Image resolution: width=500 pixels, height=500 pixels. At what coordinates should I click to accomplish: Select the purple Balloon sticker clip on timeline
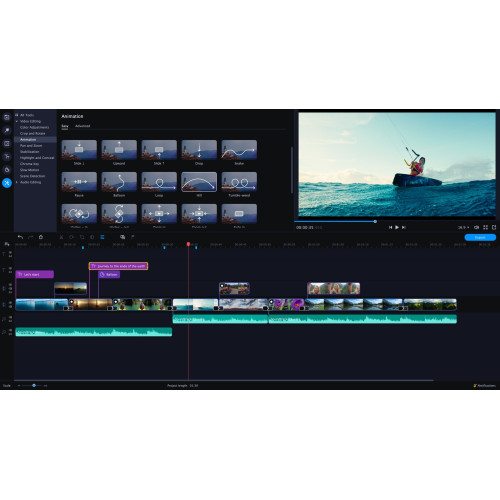109,274
